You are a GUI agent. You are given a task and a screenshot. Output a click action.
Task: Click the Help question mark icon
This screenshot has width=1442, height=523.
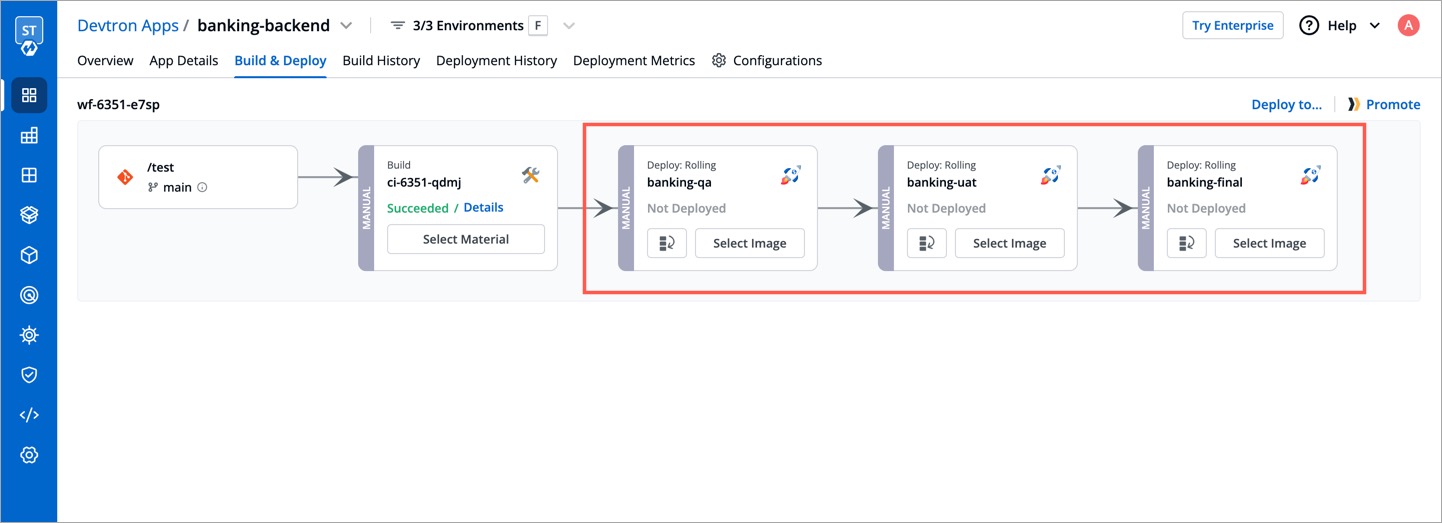tap(1309, 26)
